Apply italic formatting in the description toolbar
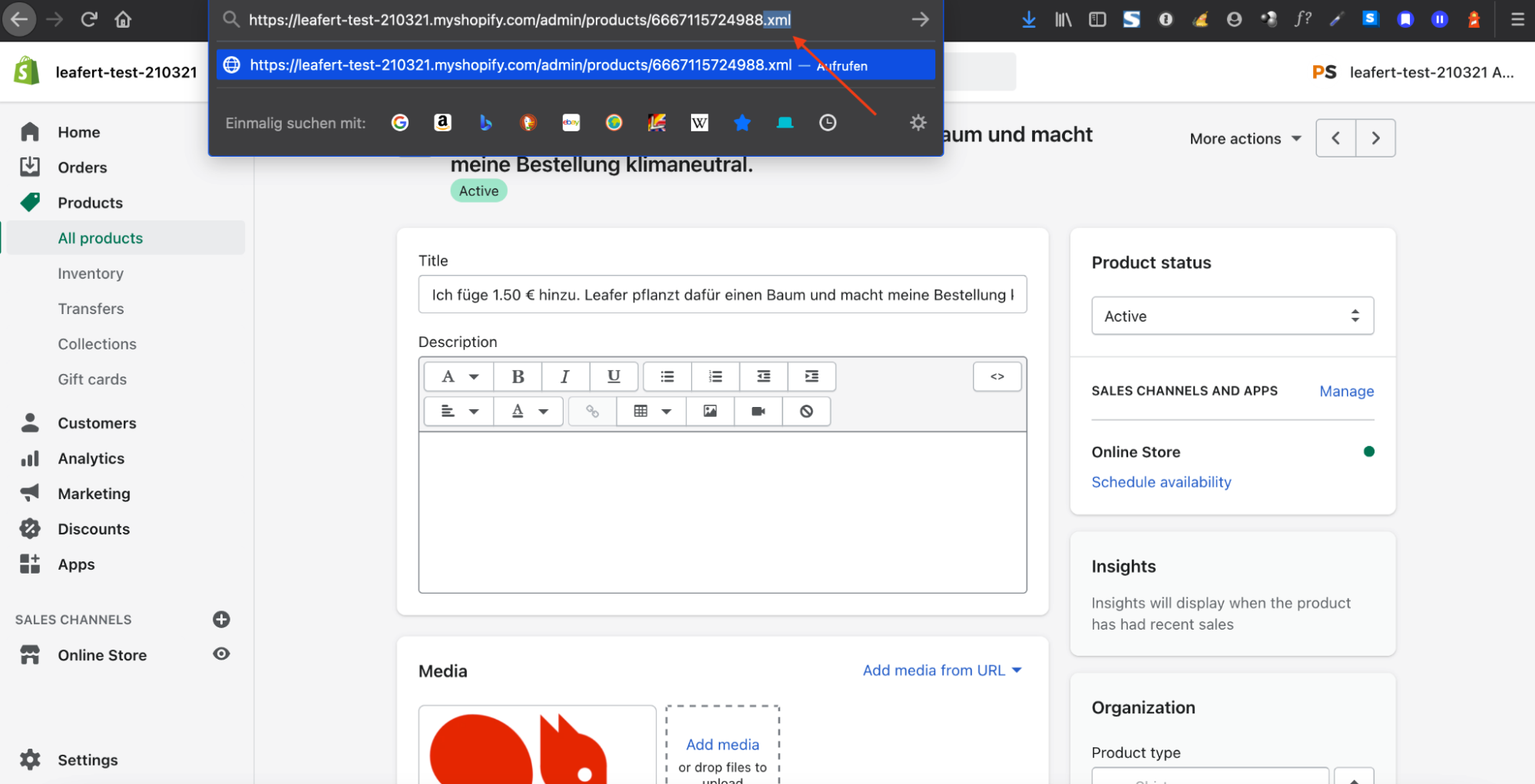The image size is (1535, 784). [x=565, y=376]
